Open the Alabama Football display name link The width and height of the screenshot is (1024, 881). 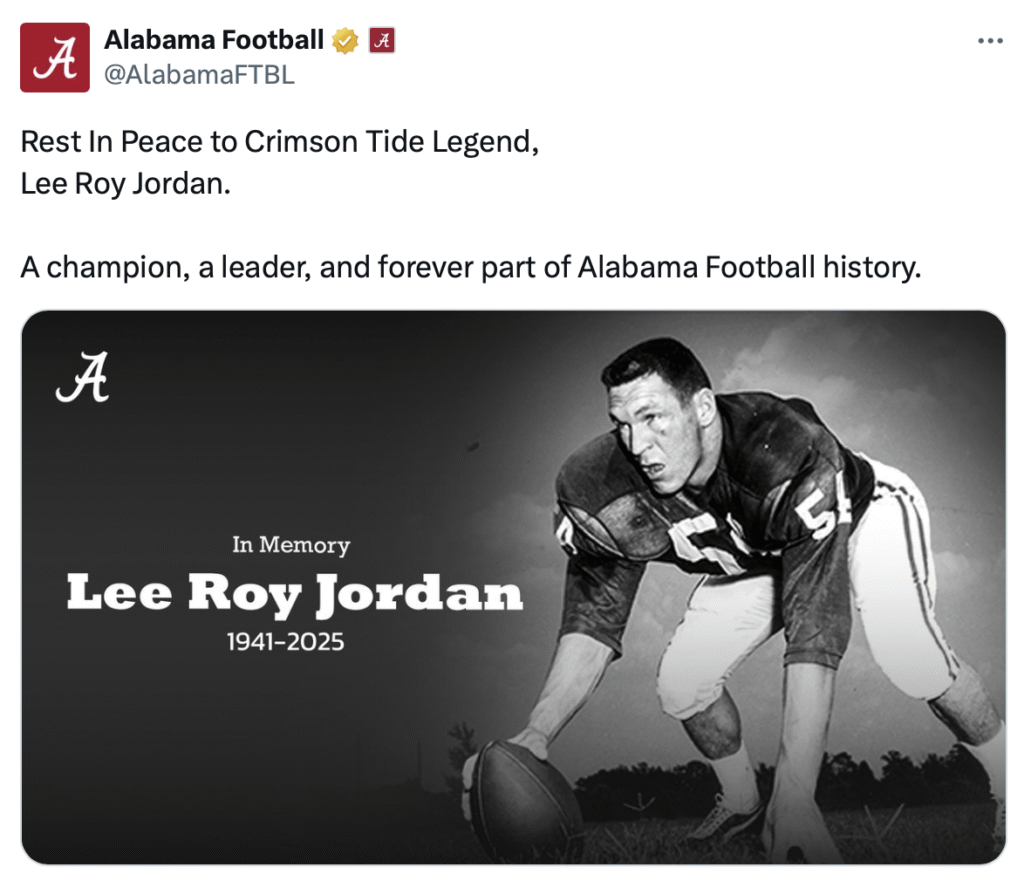click(x=214, y=40)
